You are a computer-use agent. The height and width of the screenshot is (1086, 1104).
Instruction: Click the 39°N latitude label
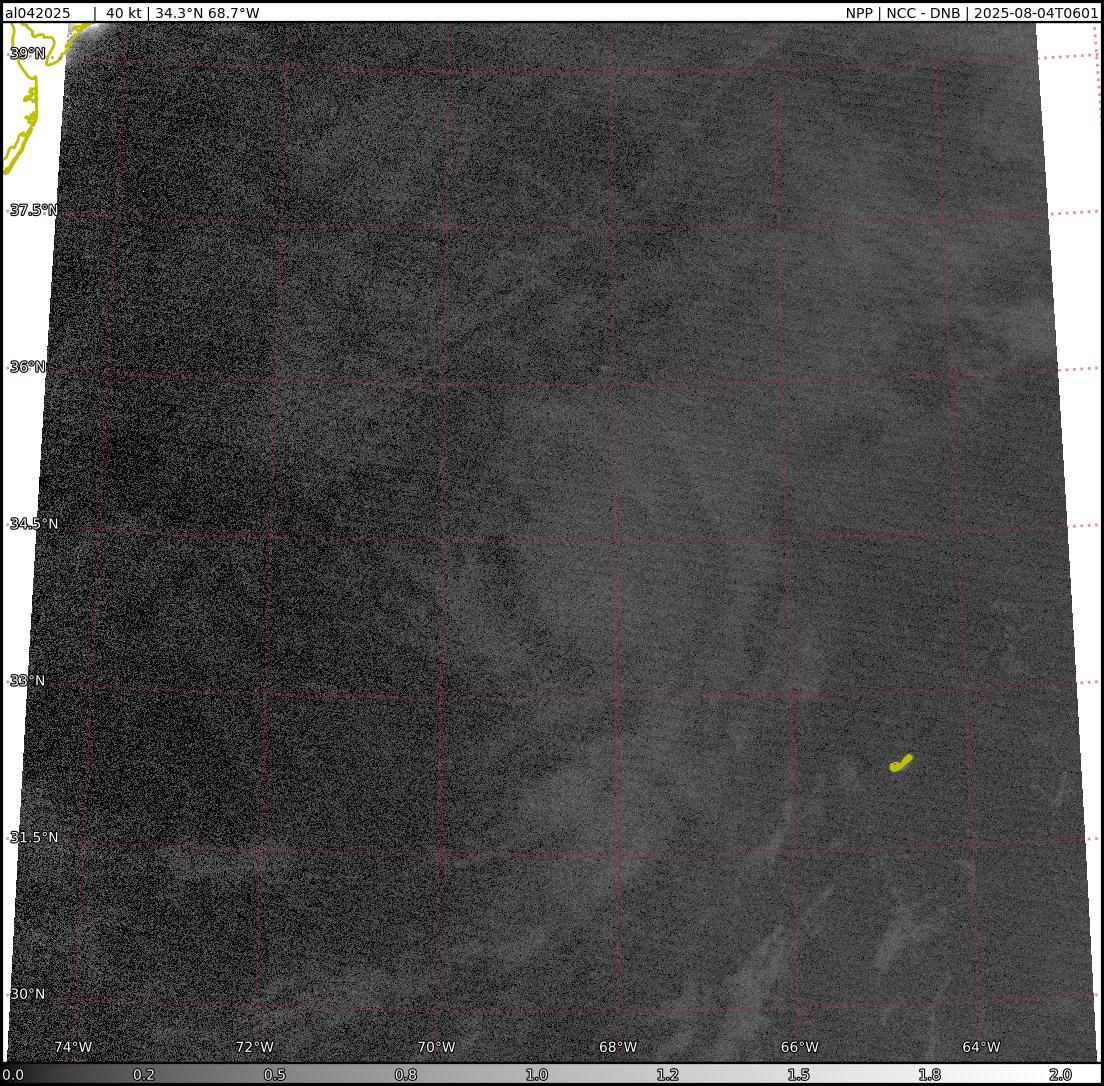pos(27,54)
